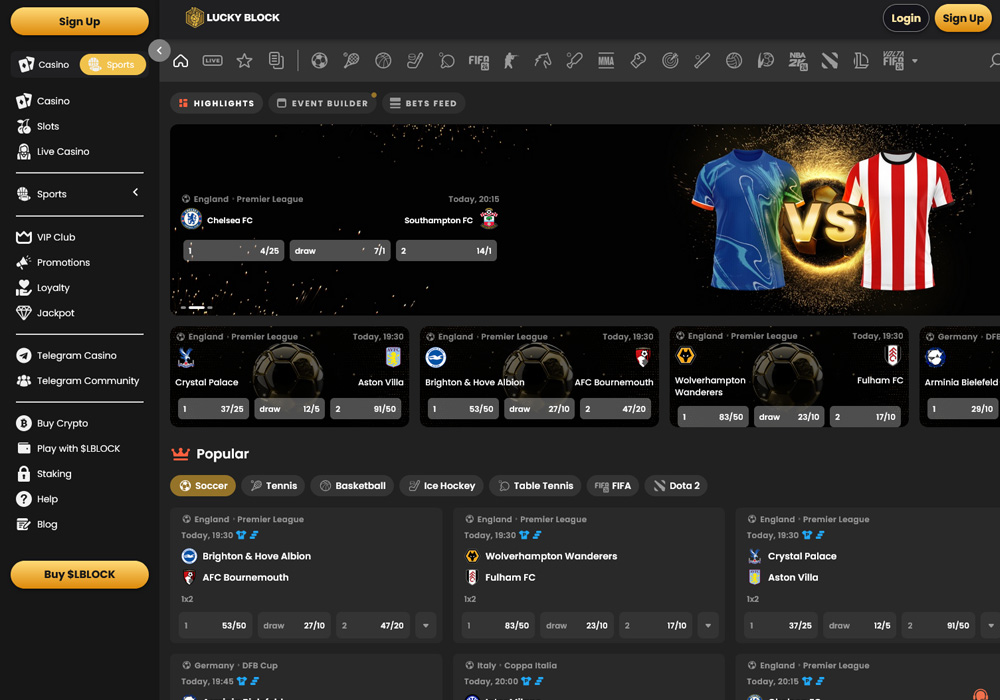Open the Login button
1000x700 pixels.
coord(905,18)
